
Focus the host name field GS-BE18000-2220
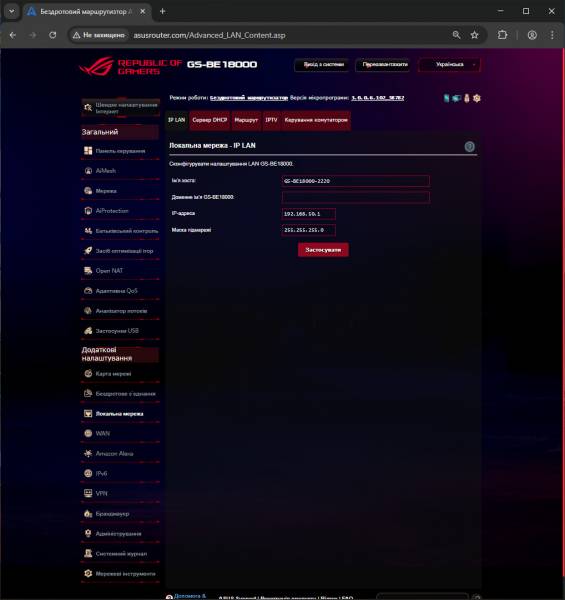(x=356, y=181)
